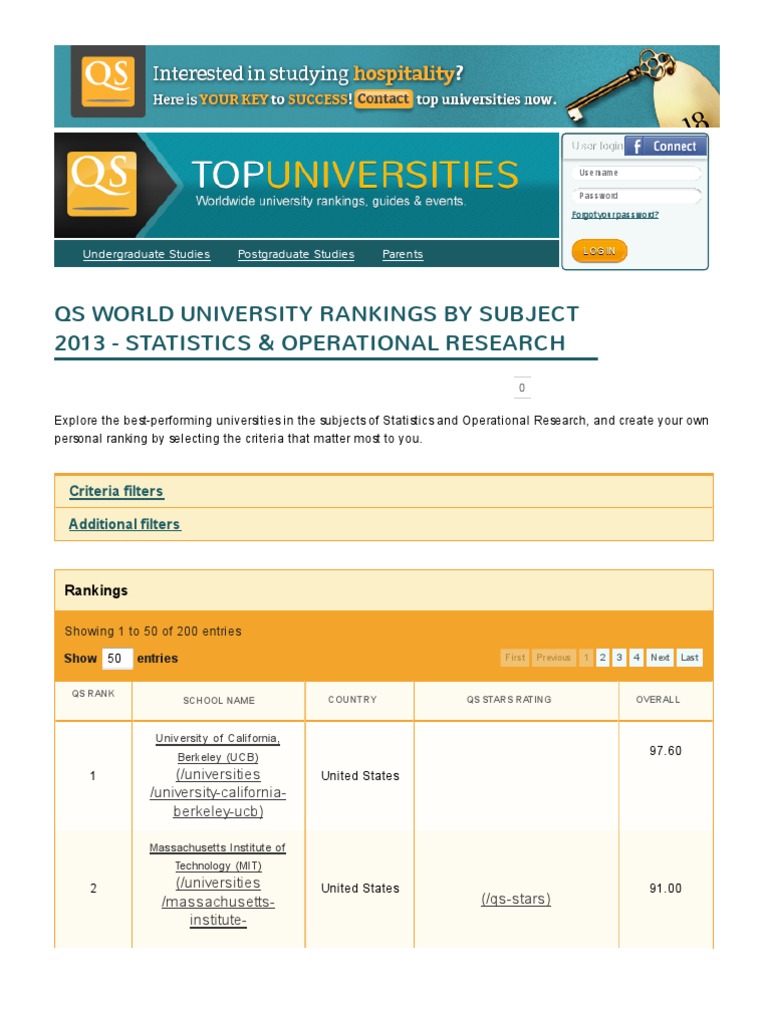Click the QS logo in the hospitality banner

(108, 82)
